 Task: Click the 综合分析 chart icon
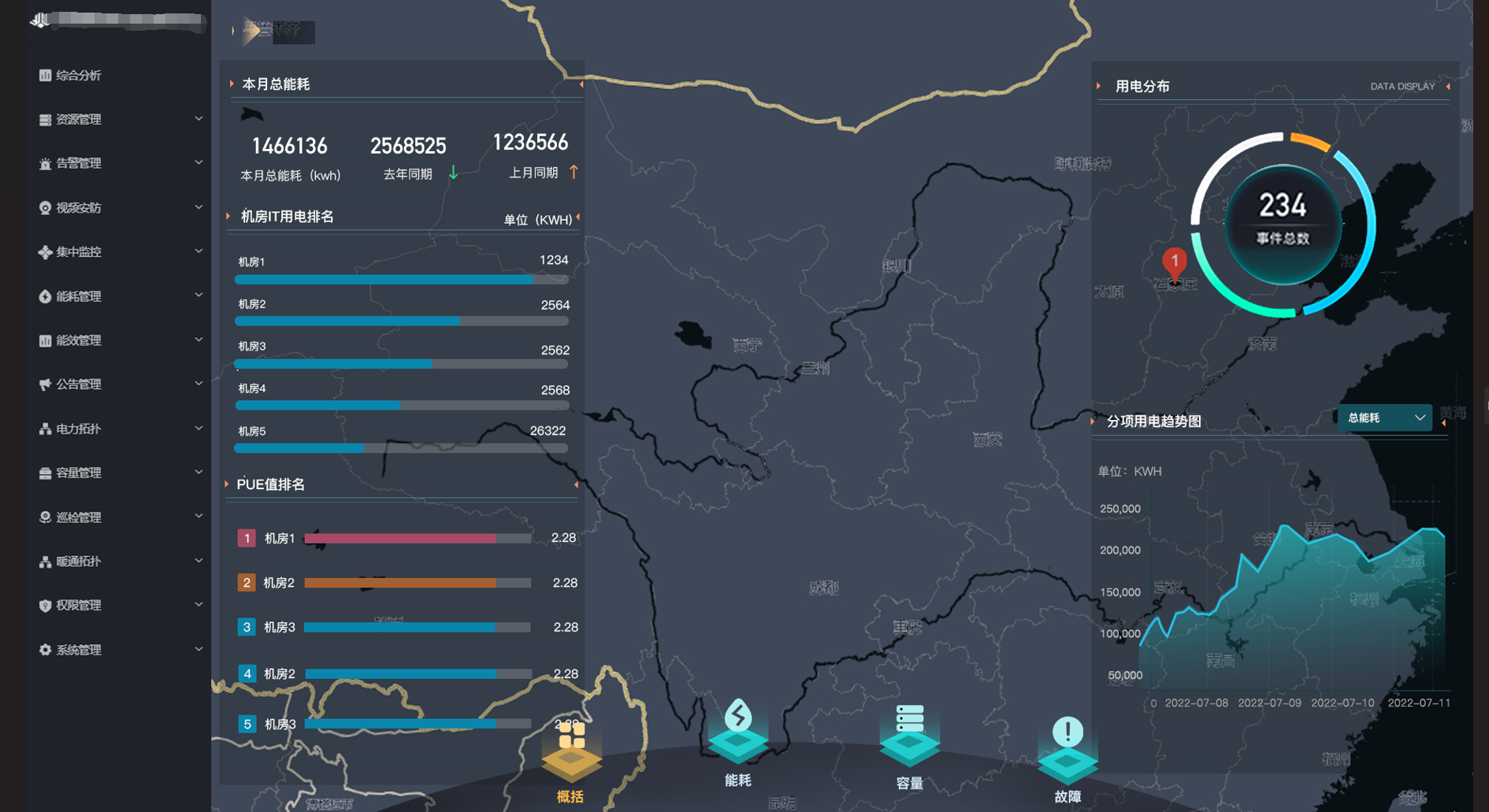[x=45, y=76]
